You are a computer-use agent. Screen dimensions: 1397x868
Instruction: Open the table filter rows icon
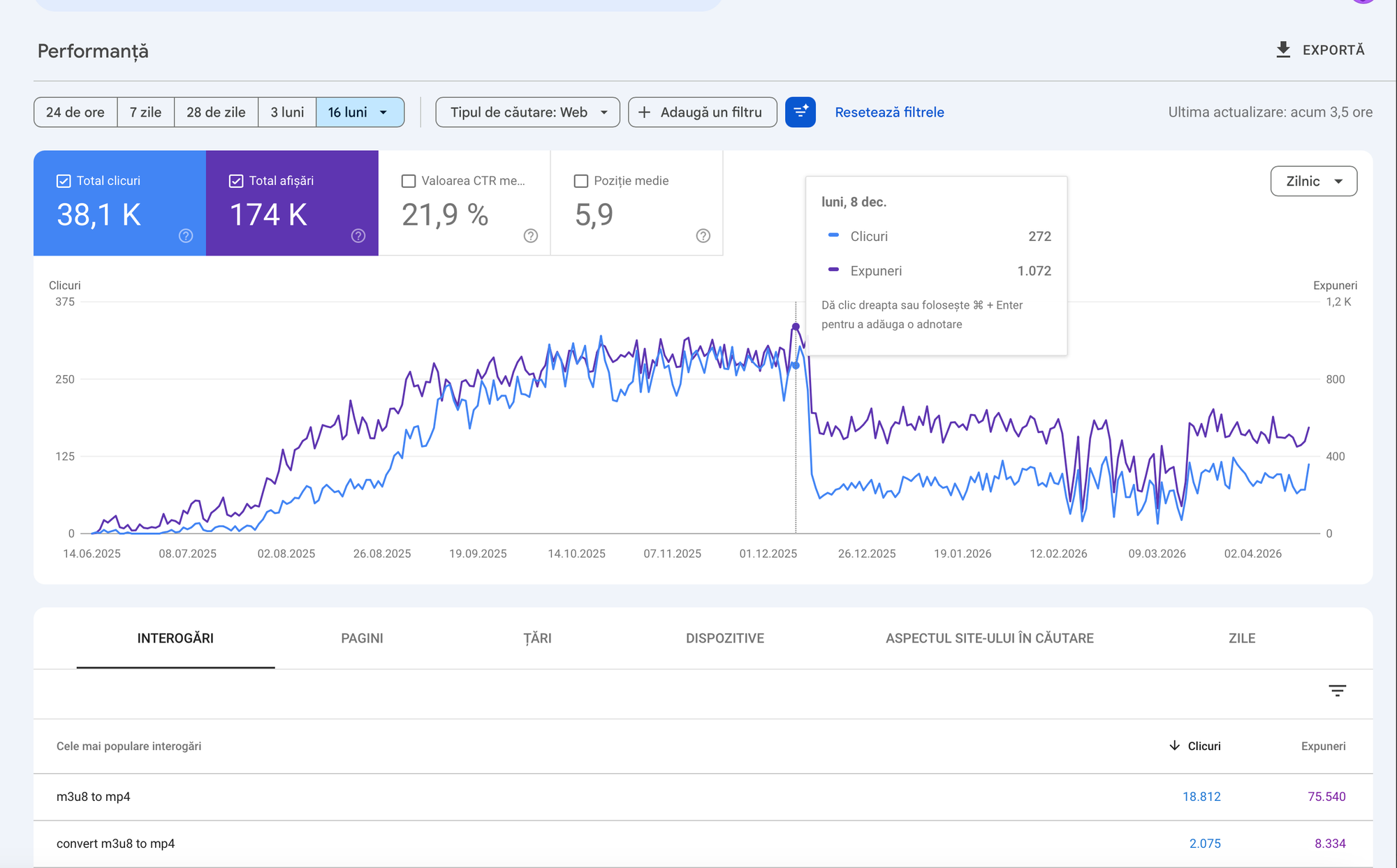(x=1337, y=691)
